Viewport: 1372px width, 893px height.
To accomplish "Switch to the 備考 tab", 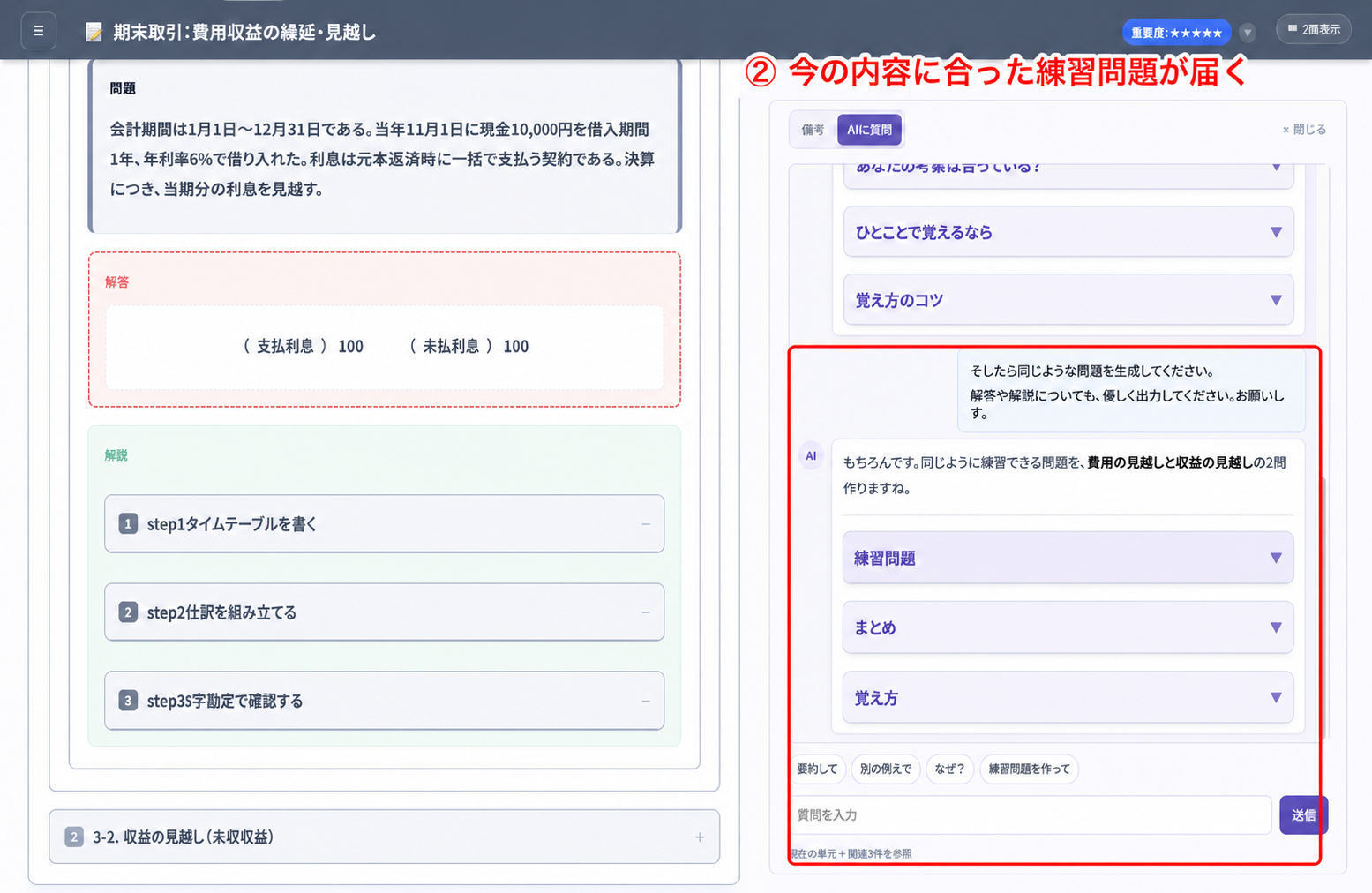I will (x=813, y=130).
